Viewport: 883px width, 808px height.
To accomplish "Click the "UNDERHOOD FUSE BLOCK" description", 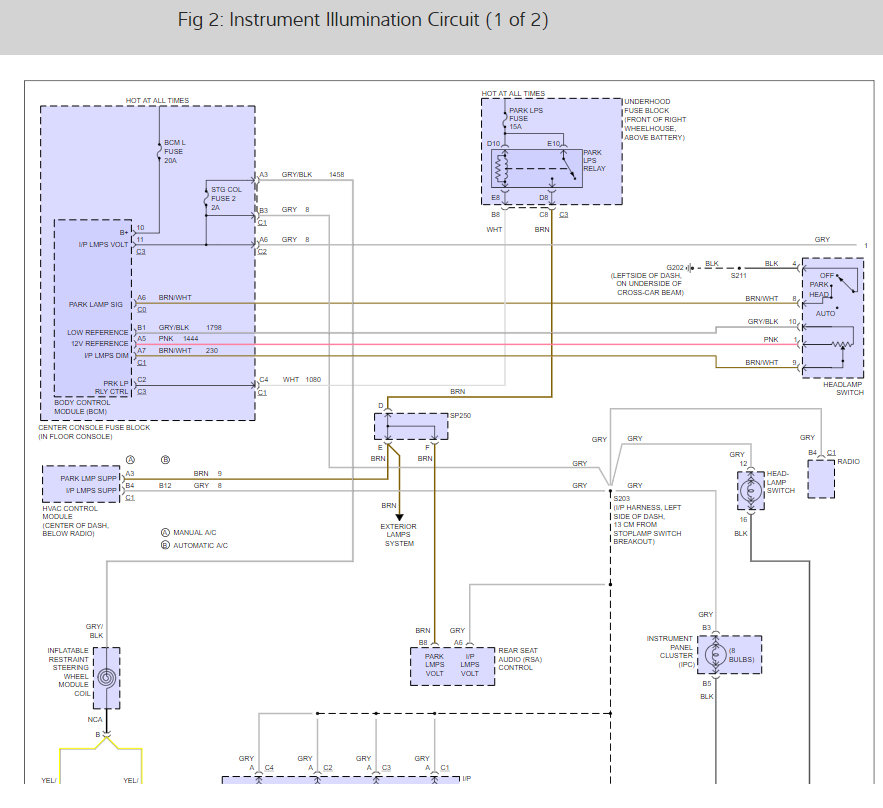I will (x=655, y=119).
